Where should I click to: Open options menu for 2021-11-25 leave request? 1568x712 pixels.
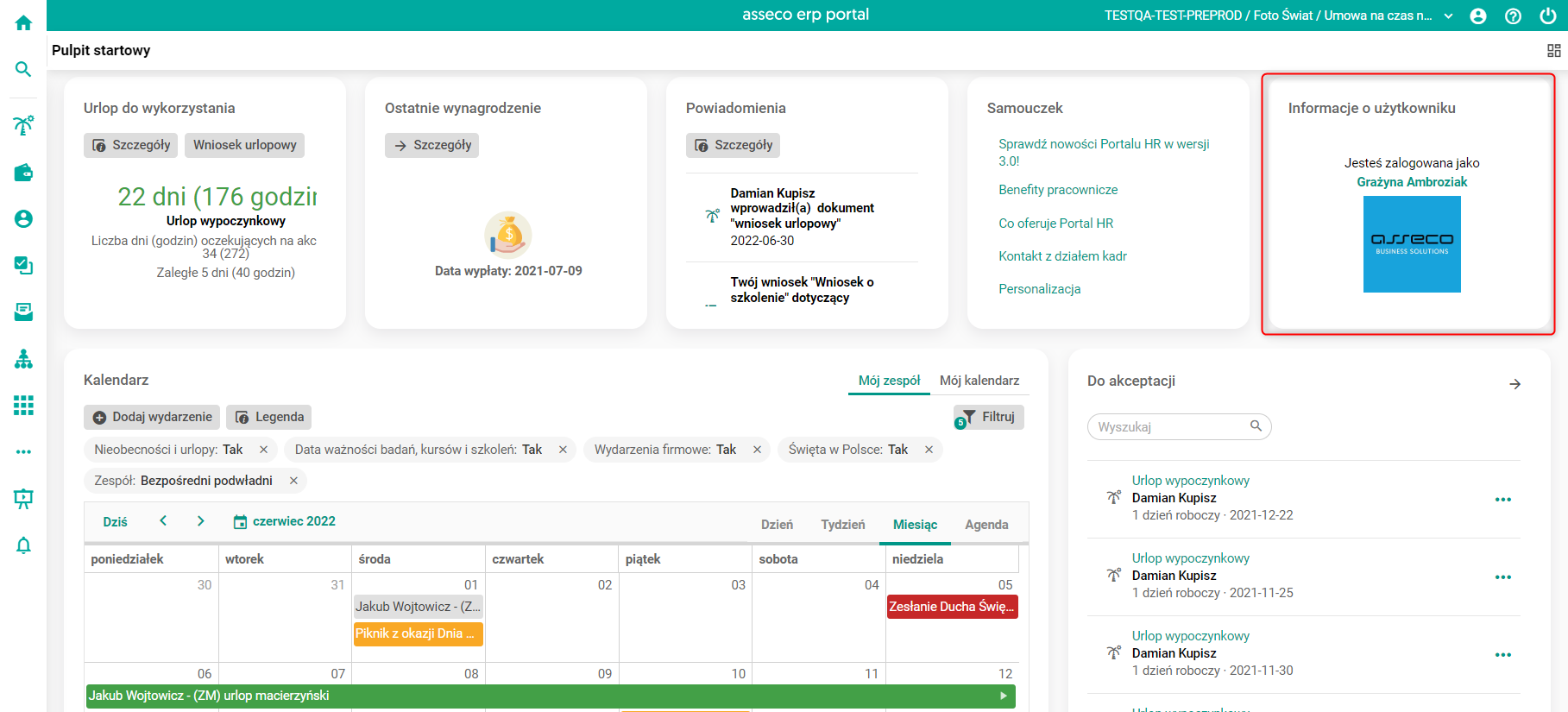coord(1503,577)
